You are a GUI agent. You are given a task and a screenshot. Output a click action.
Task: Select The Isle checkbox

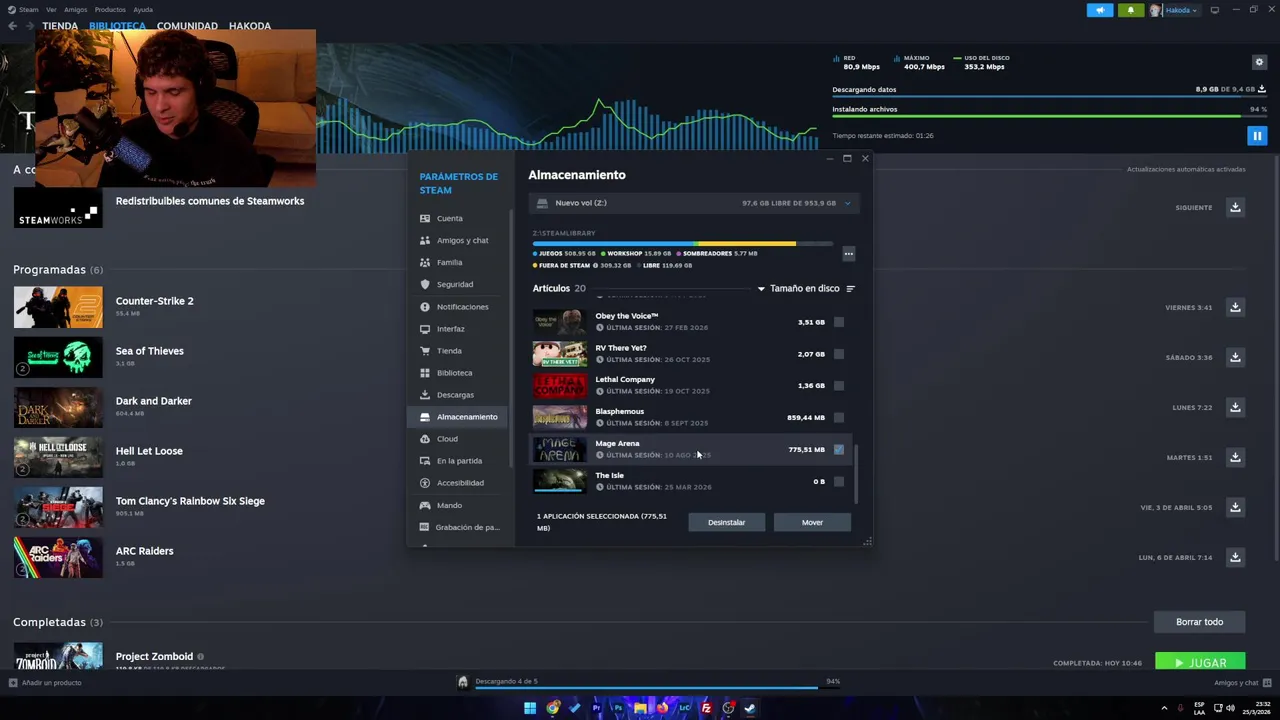coord(839,482)
